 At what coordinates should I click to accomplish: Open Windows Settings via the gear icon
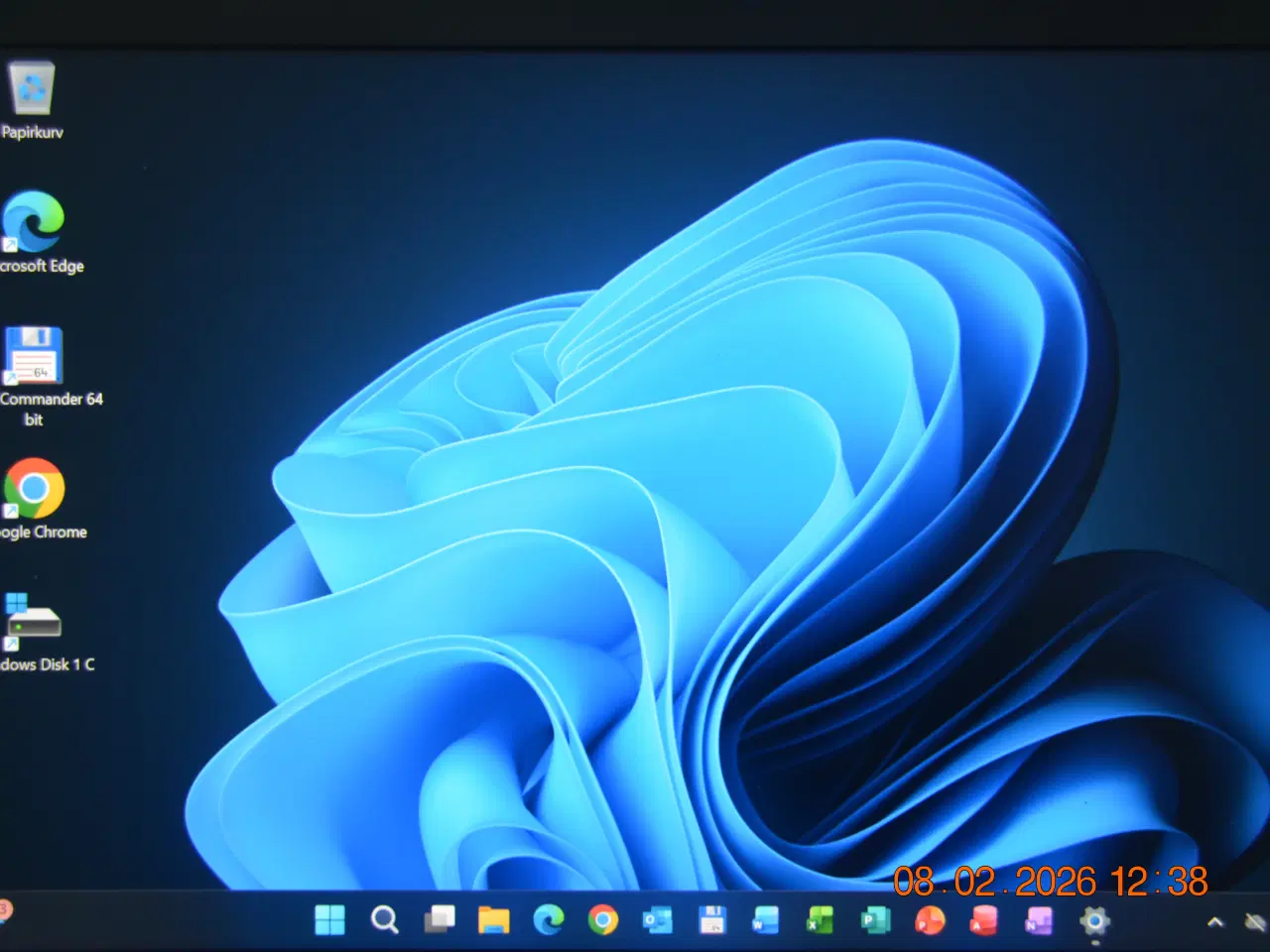click(1095, 921)
